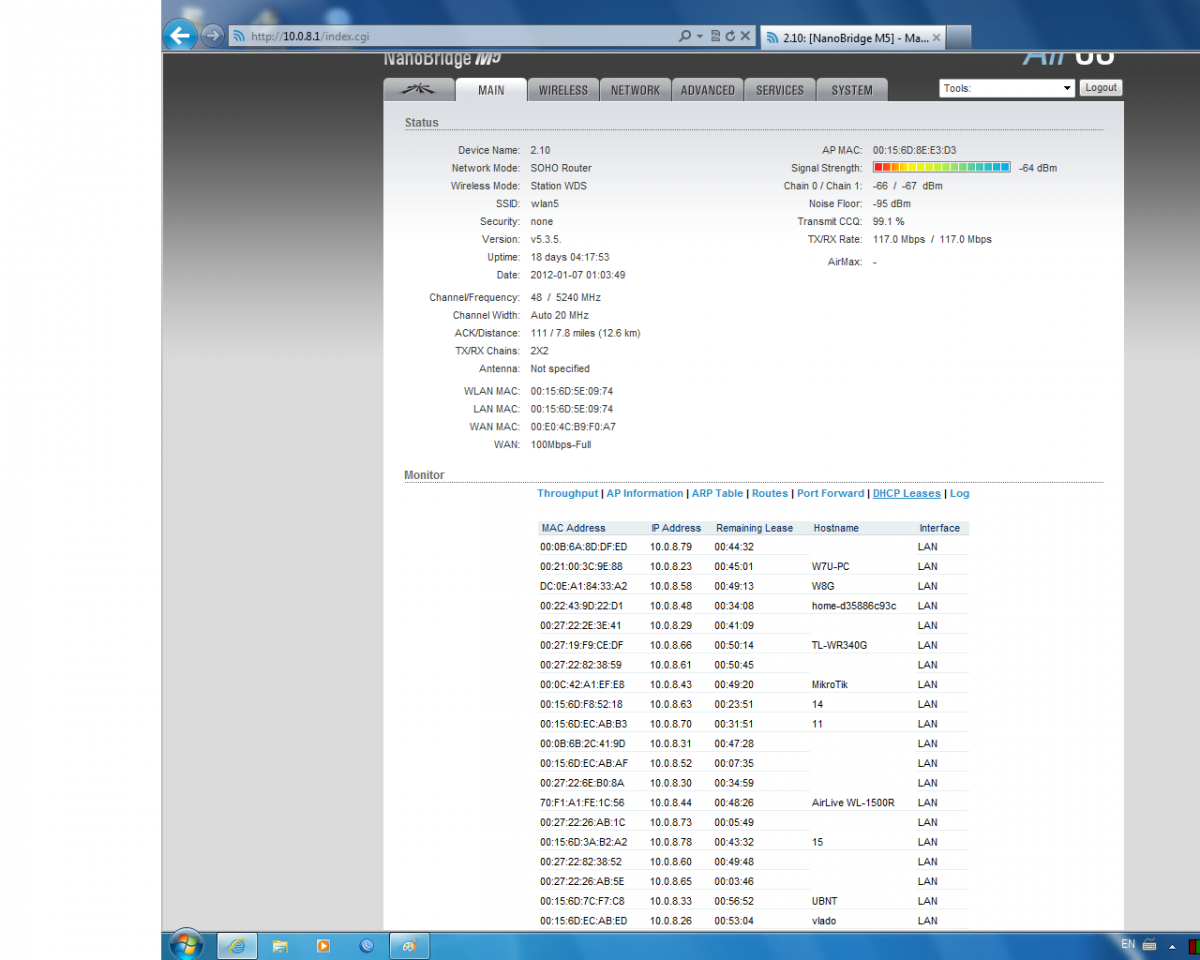Click the signal strength color bar
This screenshot has width=1200, height=960.
click(x=941, y=168)
